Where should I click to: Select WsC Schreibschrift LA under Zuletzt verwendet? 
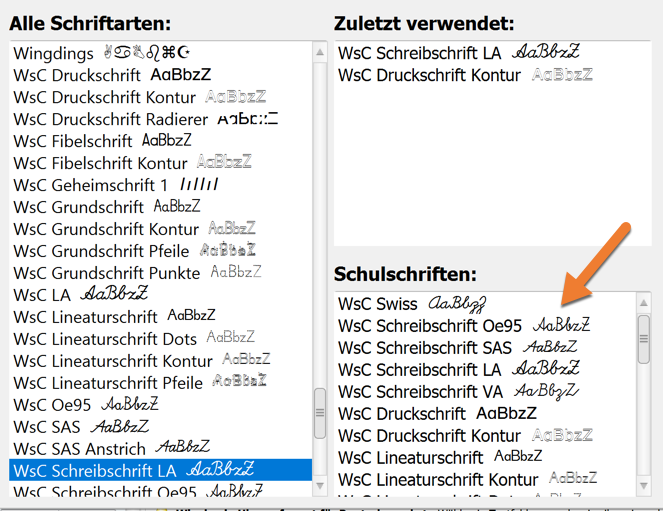pyautogui.click(x=419, y=53)
